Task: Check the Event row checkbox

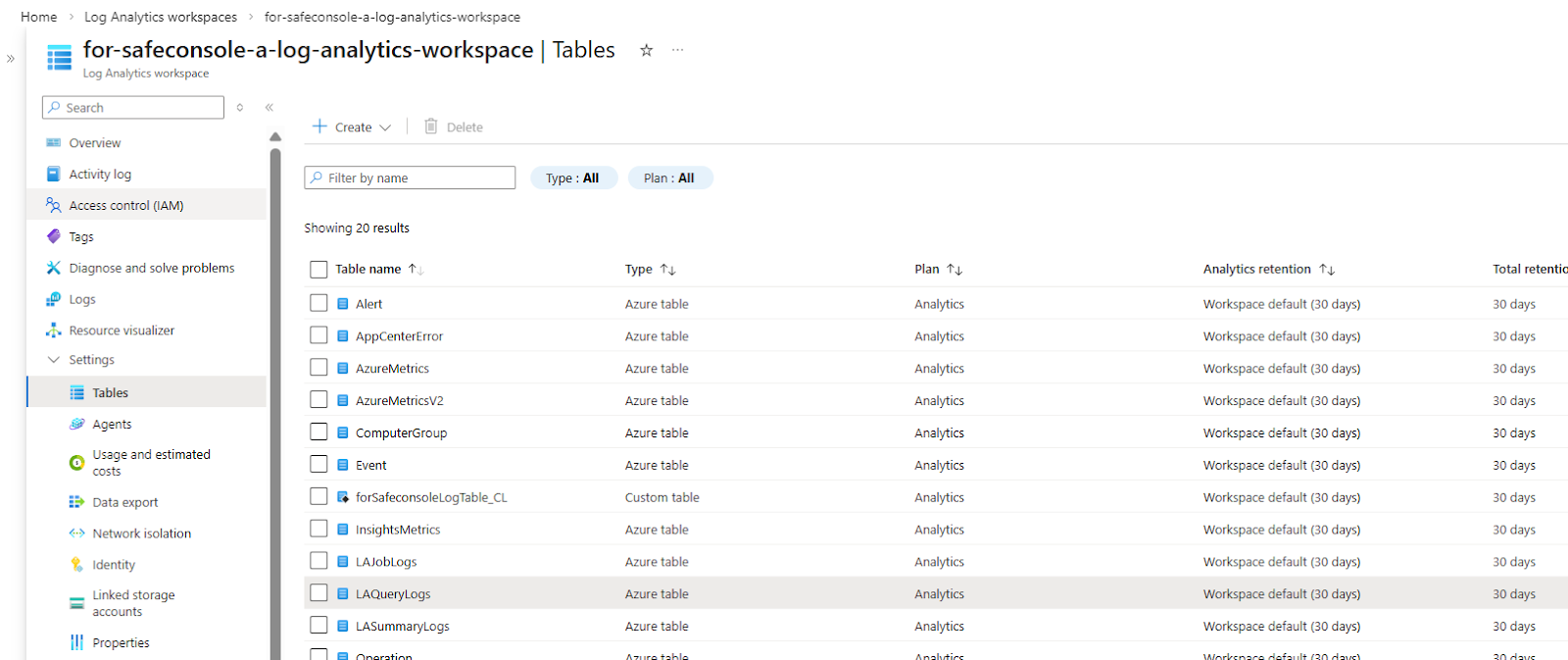Action: tap(318, 464)
